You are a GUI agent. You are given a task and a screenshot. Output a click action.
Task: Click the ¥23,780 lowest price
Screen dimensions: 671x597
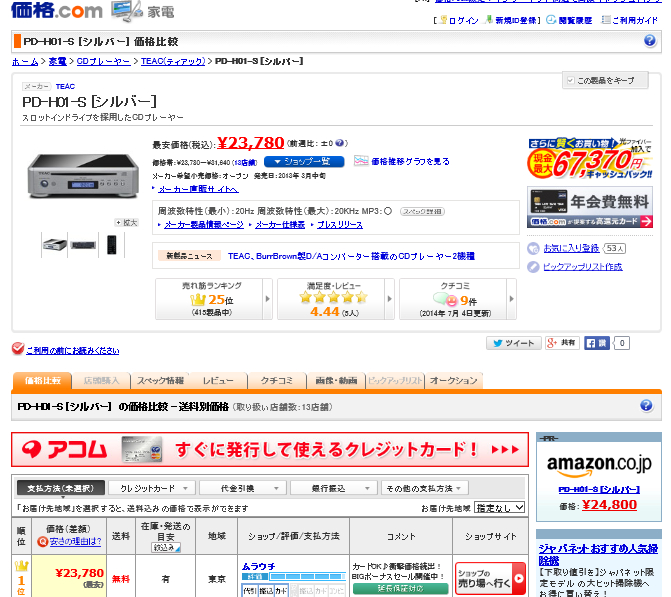tap(250, 143)
